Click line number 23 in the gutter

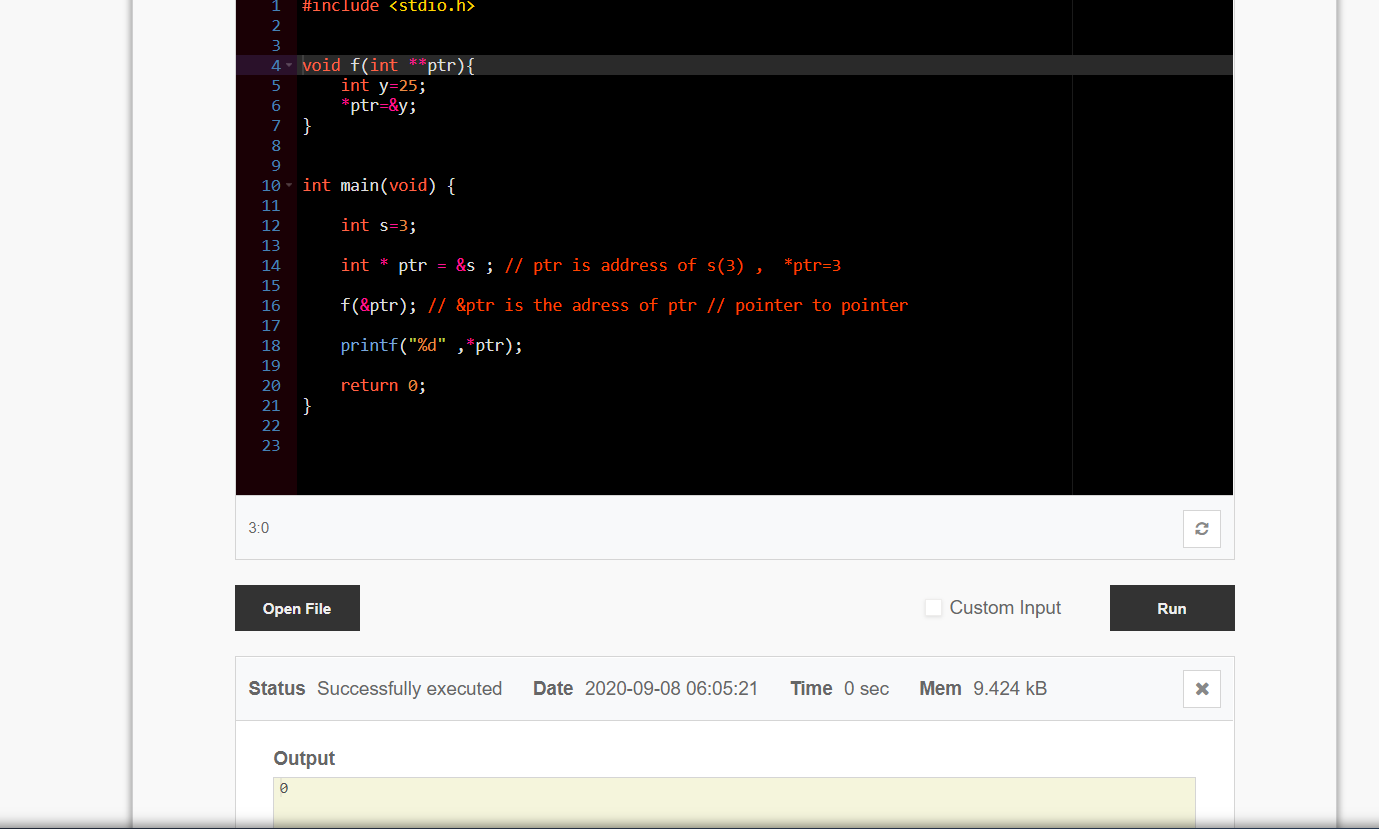[271, 445]
